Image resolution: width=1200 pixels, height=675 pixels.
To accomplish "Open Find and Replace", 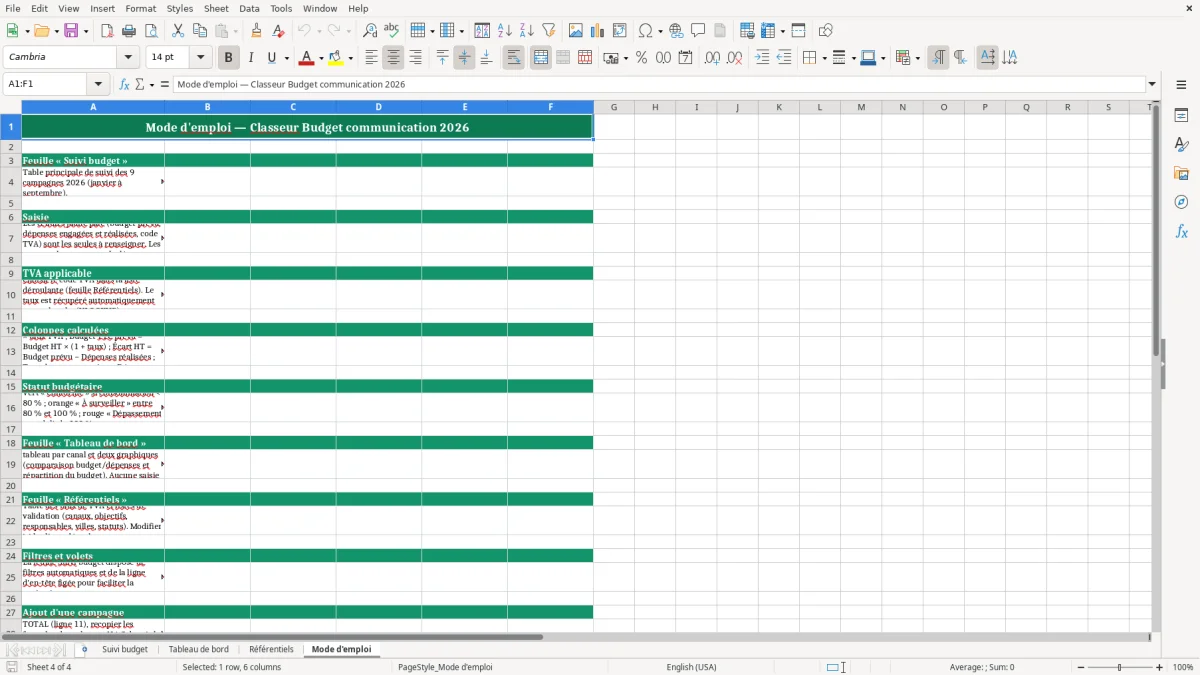I will [370, 31].
